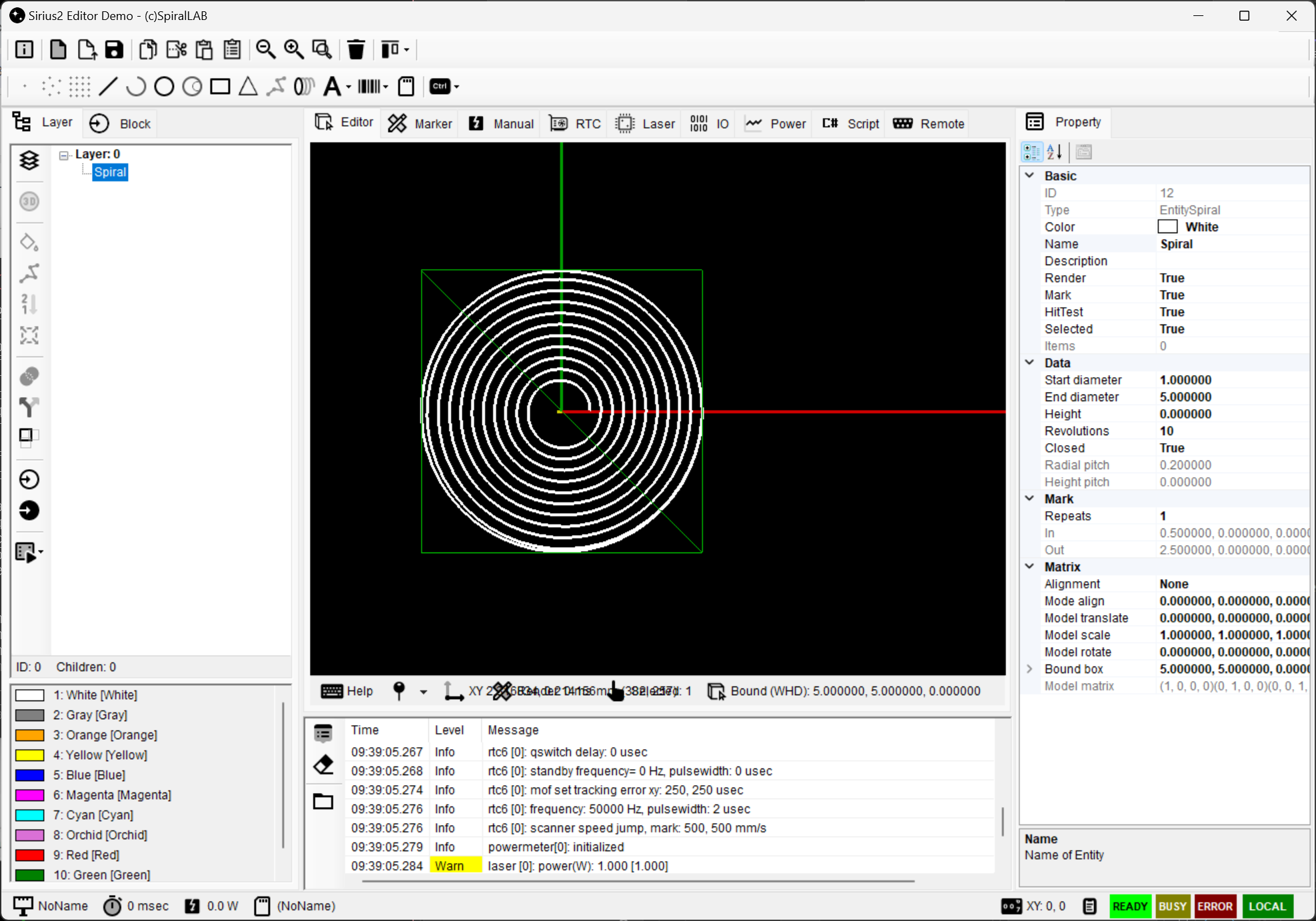Switch to the Block tab
Viewport: 1316px width, 921px height.
coord(121,123)
